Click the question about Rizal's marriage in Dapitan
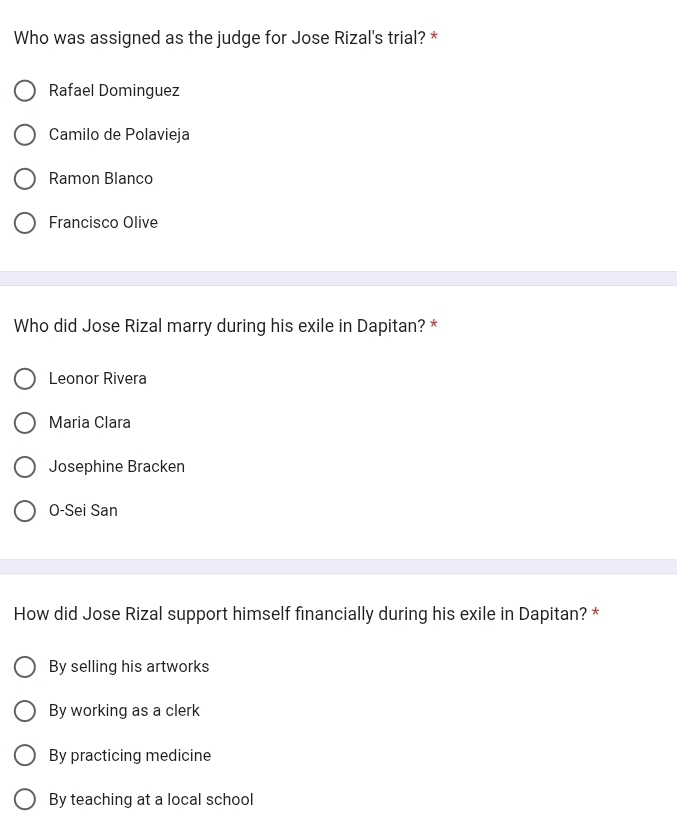The width and height of the screenshot is (677, 840). click(x=219, y=326)
